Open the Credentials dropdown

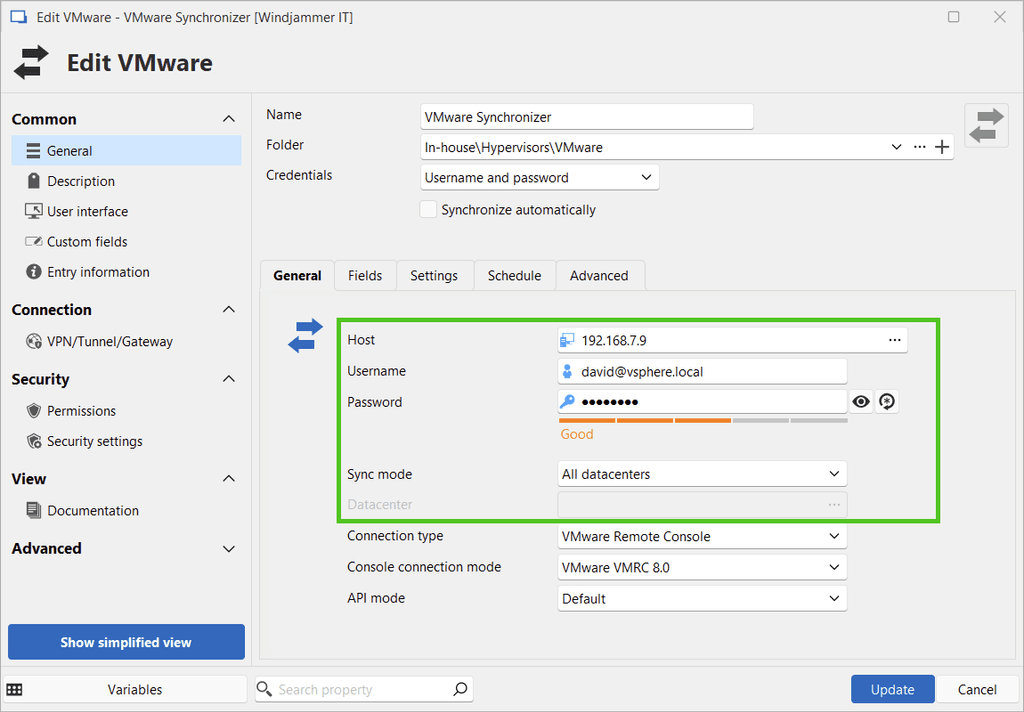[x=540, y=178]
